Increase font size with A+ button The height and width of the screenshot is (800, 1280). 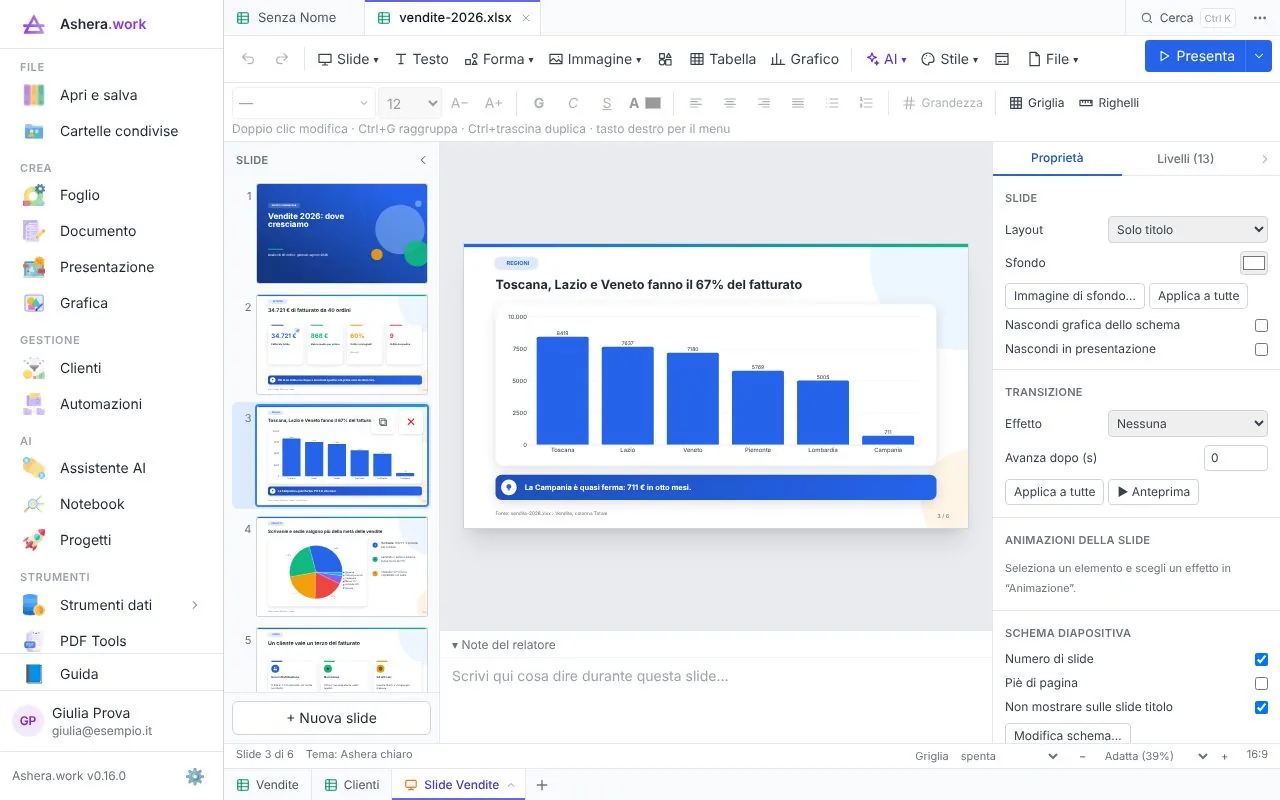tap(493, 103)
